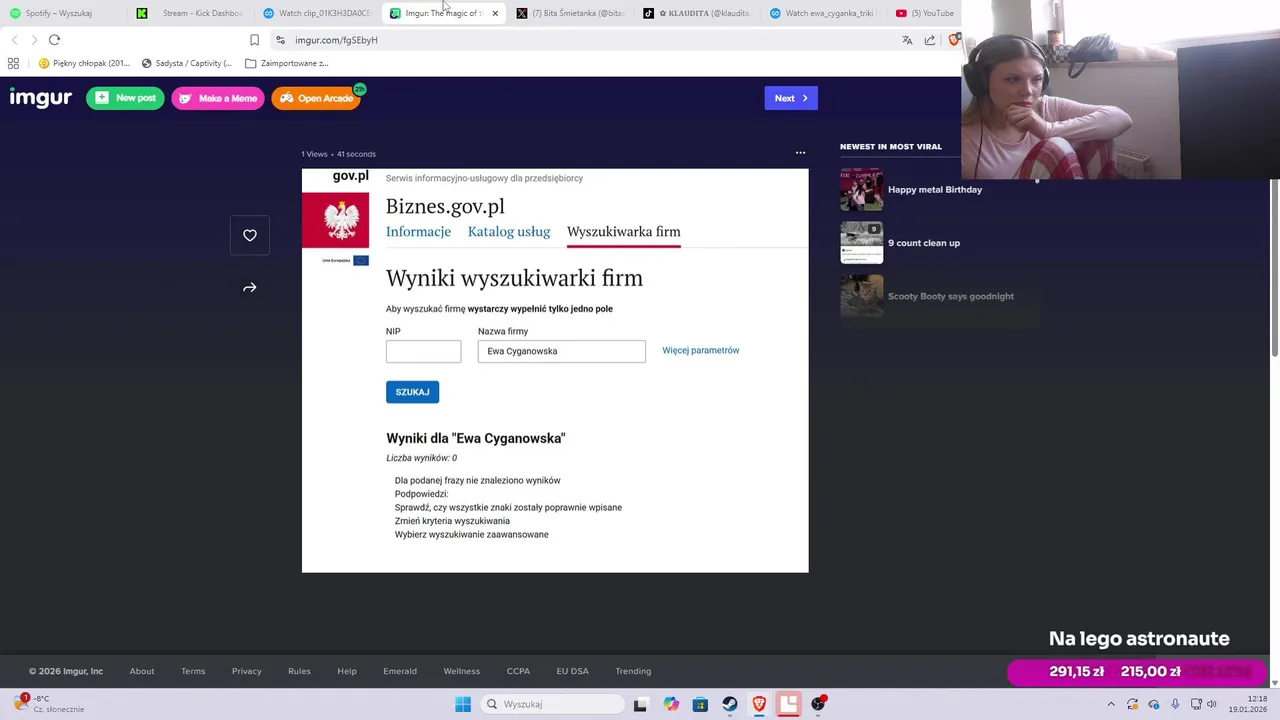Viewport: 1280px width, 720px height.
Task: Bookmark this page icon
Action: coord(254,40)
